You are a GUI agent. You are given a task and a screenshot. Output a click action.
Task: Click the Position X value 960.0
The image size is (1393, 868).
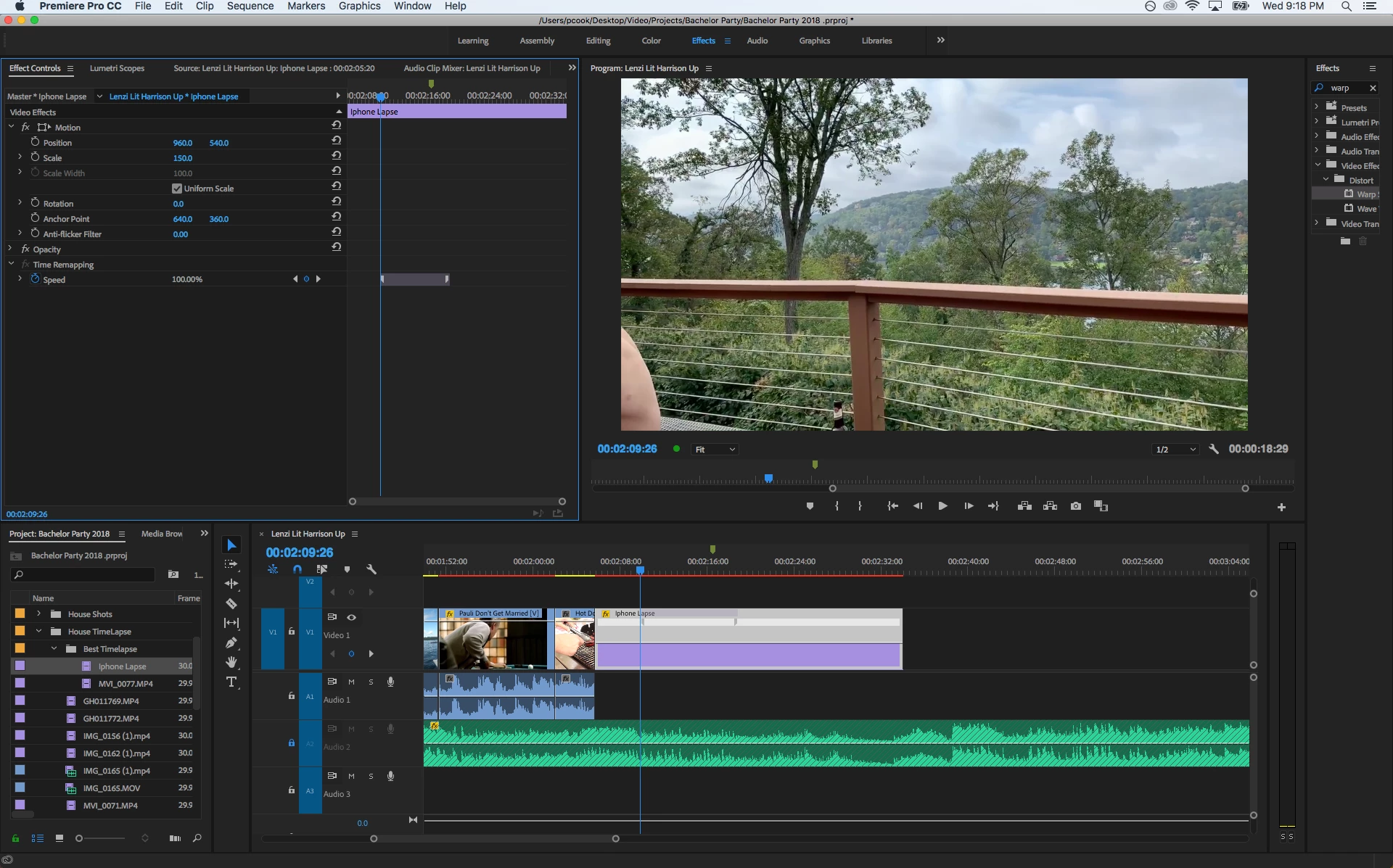coord(182,143)
